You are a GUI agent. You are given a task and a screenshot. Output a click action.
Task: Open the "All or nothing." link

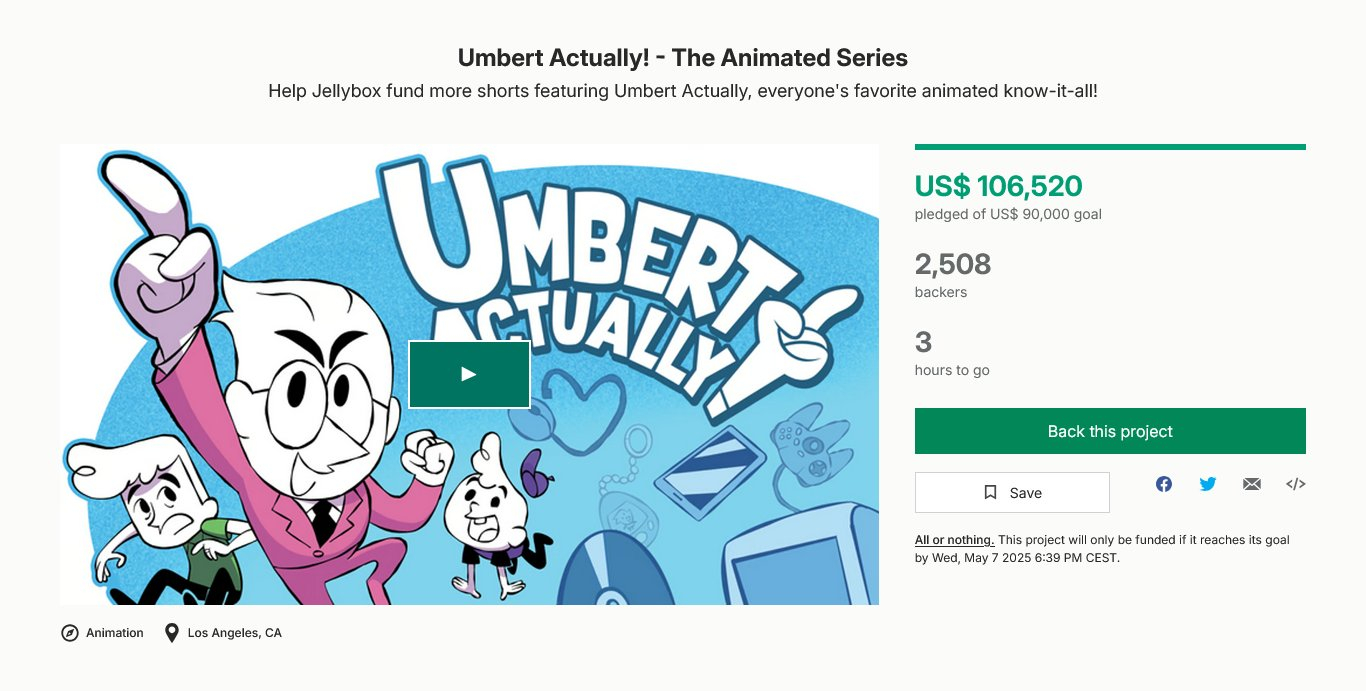(x=954, y=540)
